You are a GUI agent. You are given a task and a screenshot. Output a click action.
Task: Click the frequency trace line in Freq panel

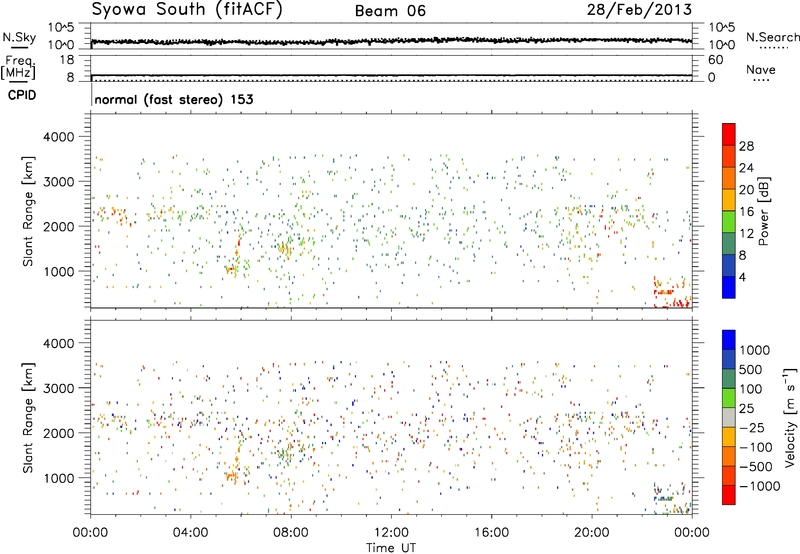pyautogui.click(x=391, y=75)
